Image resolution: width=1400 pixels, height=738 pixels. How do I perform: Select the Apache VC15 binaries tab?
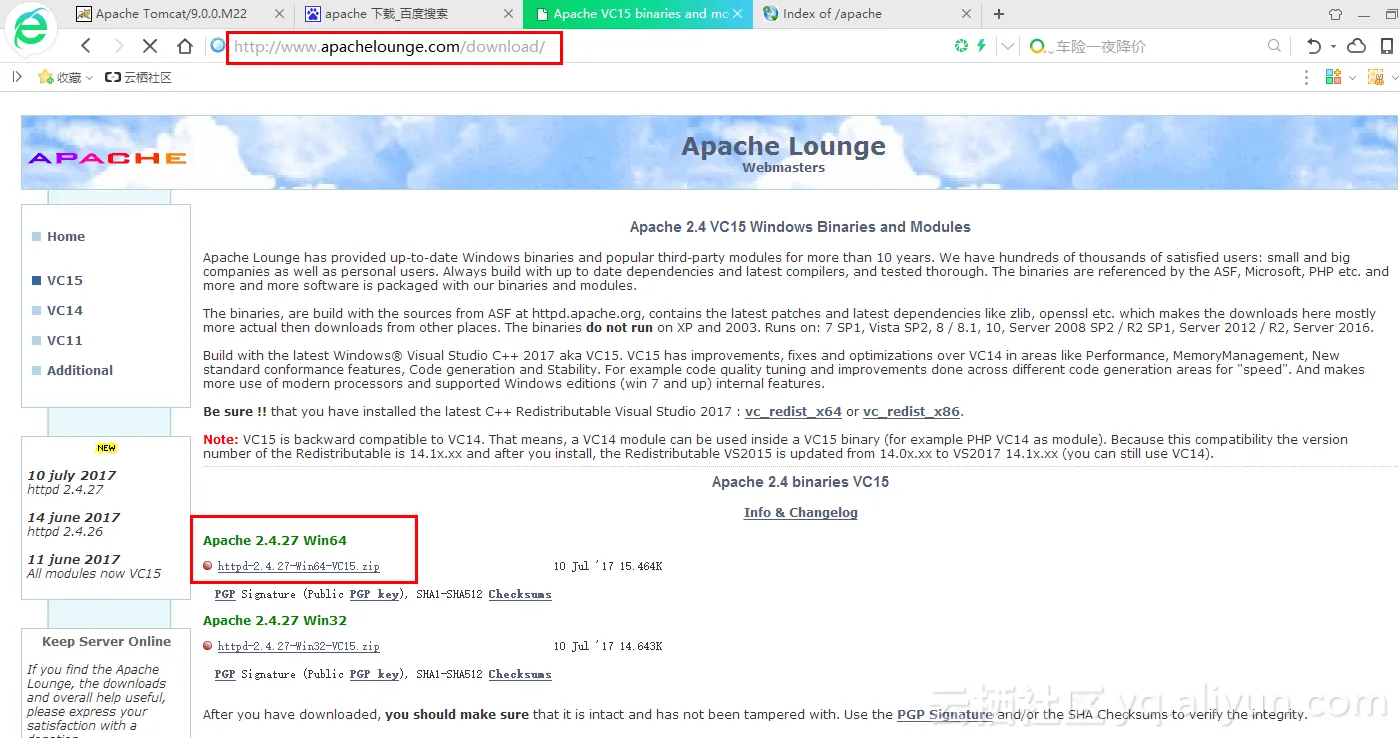pos(637,14)
